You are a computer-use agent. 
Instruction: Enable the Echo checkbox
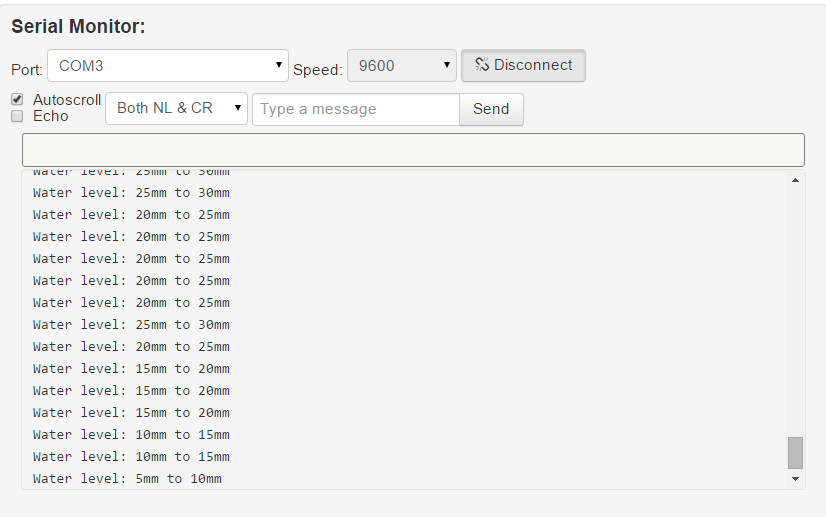click(17, 116)
